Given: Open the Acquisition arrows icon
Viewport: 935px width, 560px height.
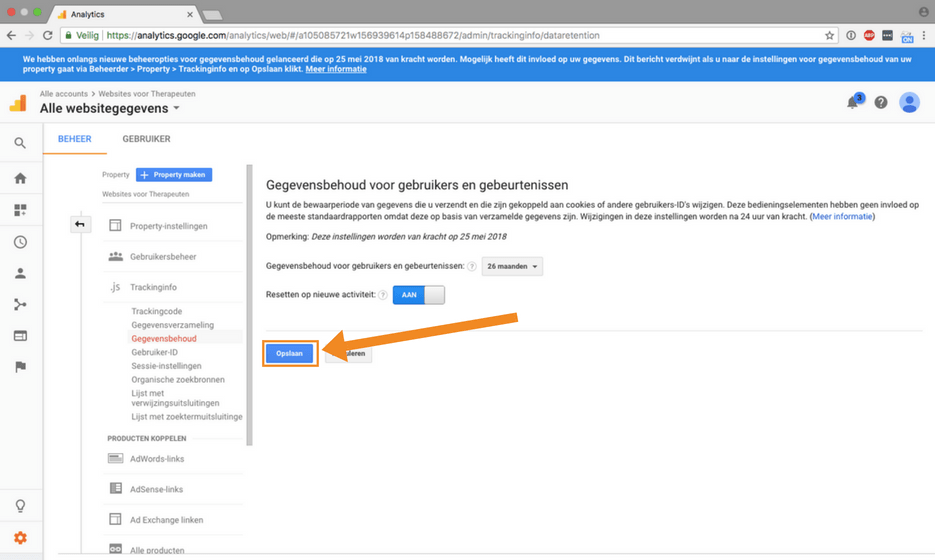Looking at the screenshot, I should click(x=20, y=305).
